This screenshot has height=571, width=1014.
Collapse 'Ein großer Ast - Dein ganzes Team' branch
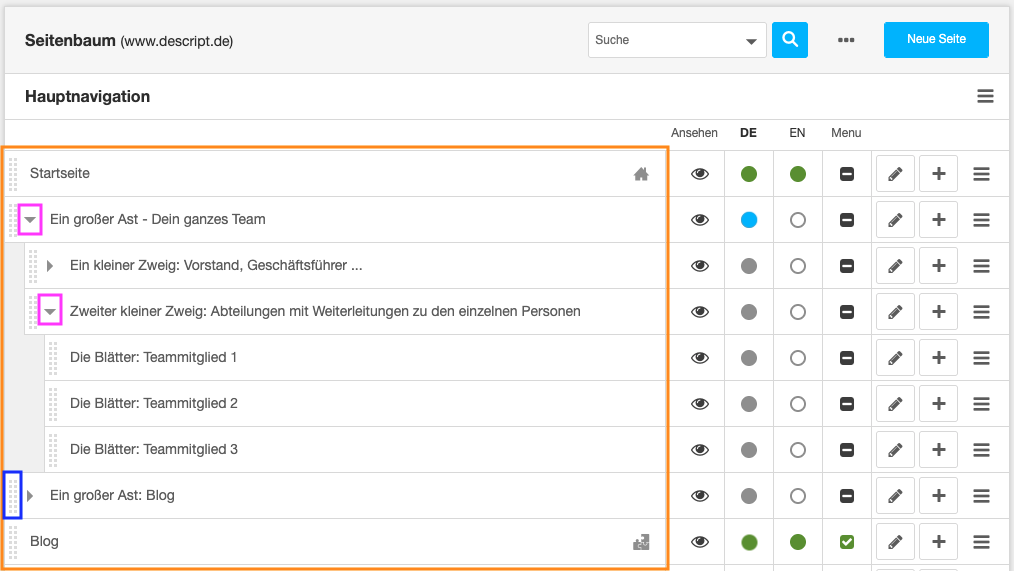point(30,220)
